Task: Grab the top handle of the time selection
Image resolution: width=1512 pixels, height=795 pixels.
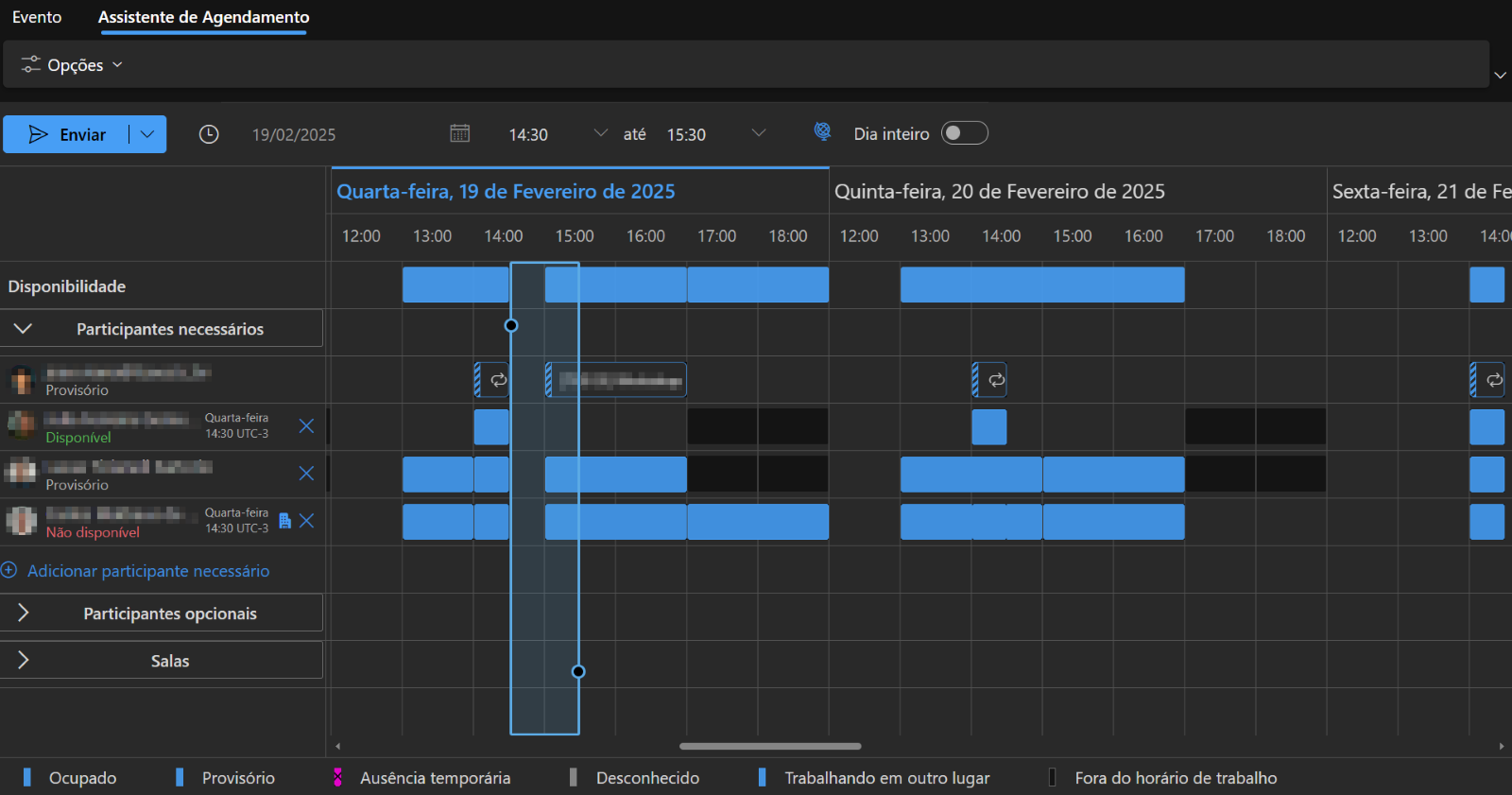Action: tap(511, 325)
